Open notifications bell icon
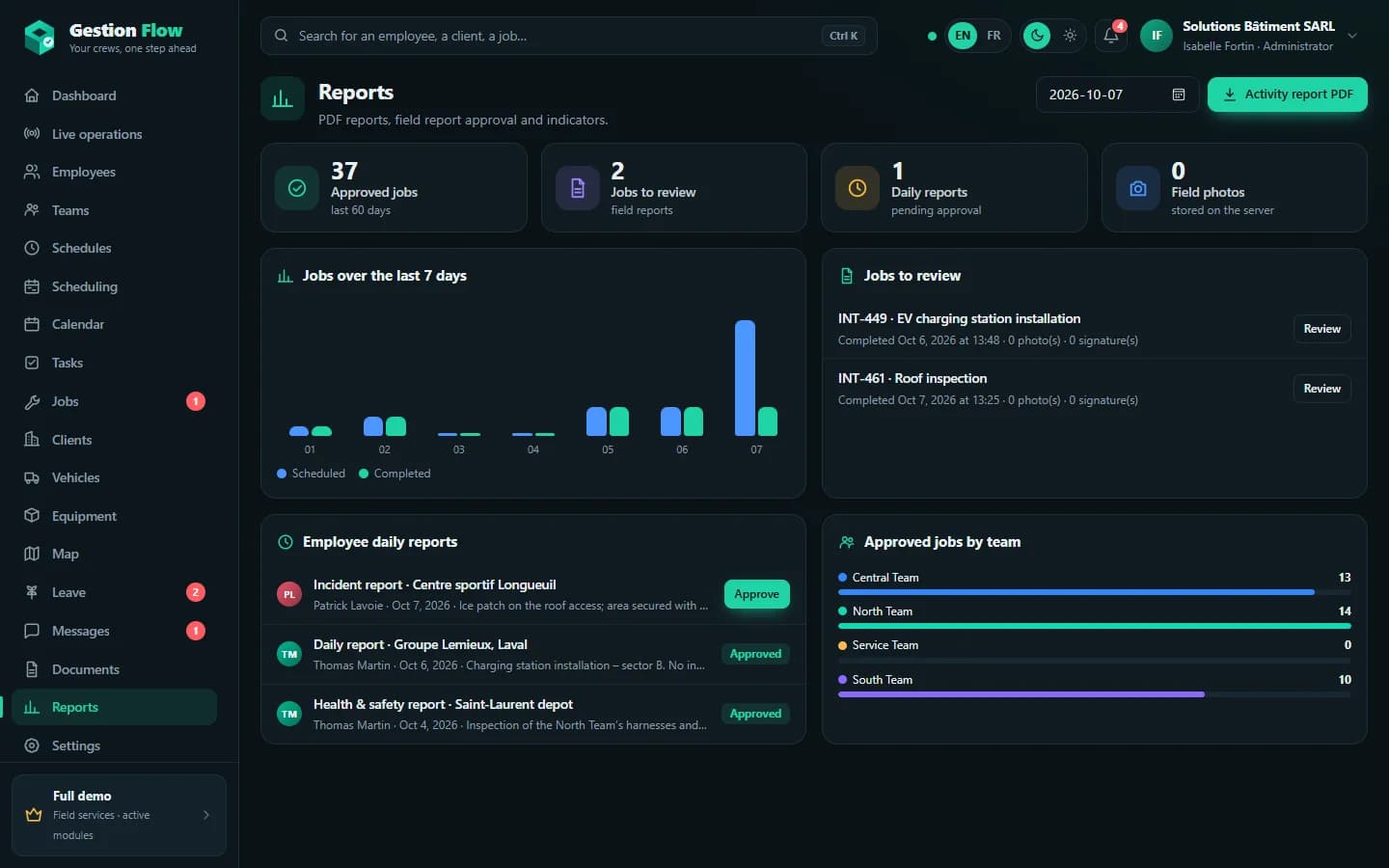This screenshot has width=1389, height=868. point(1111,36)
